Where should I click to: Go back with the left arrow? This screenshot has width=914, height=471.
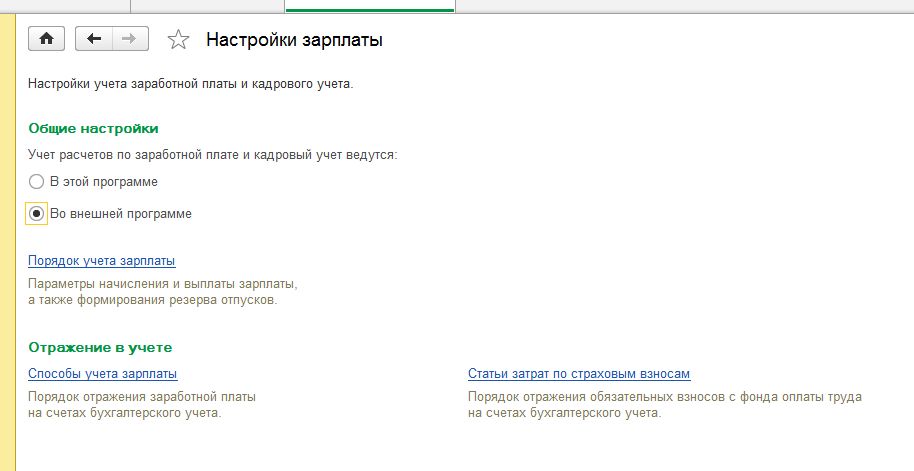(x=95, y=39)
